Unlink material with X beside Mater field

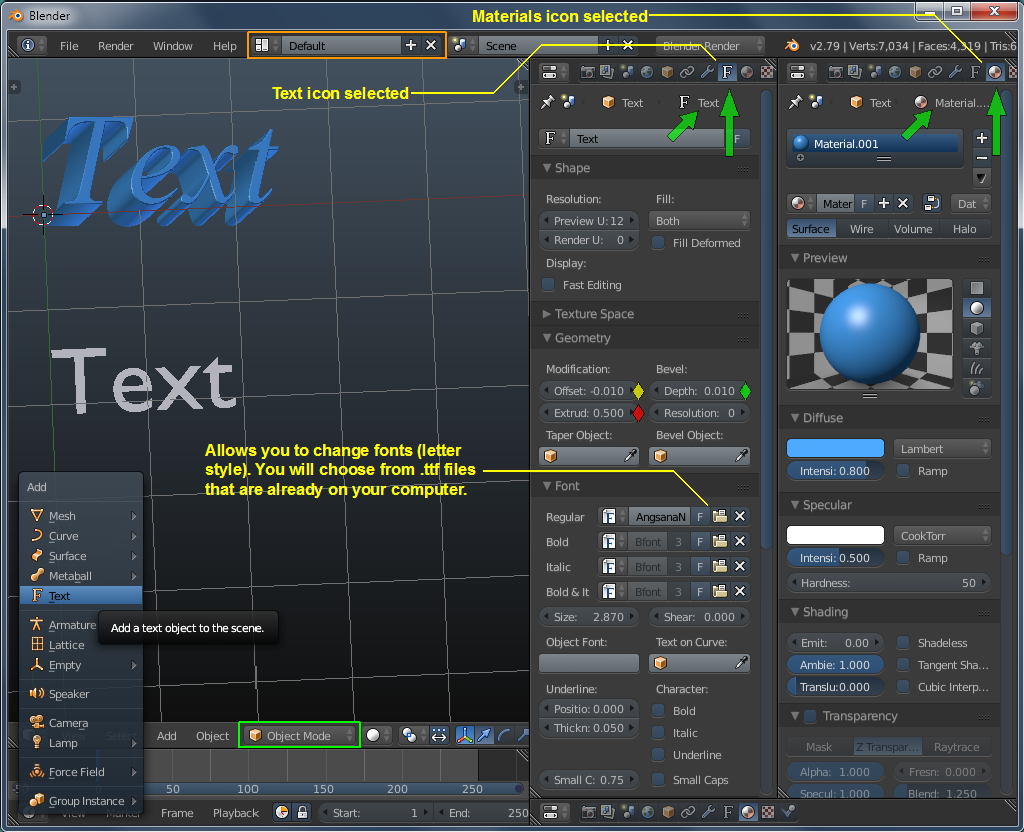tap(903, 204)
